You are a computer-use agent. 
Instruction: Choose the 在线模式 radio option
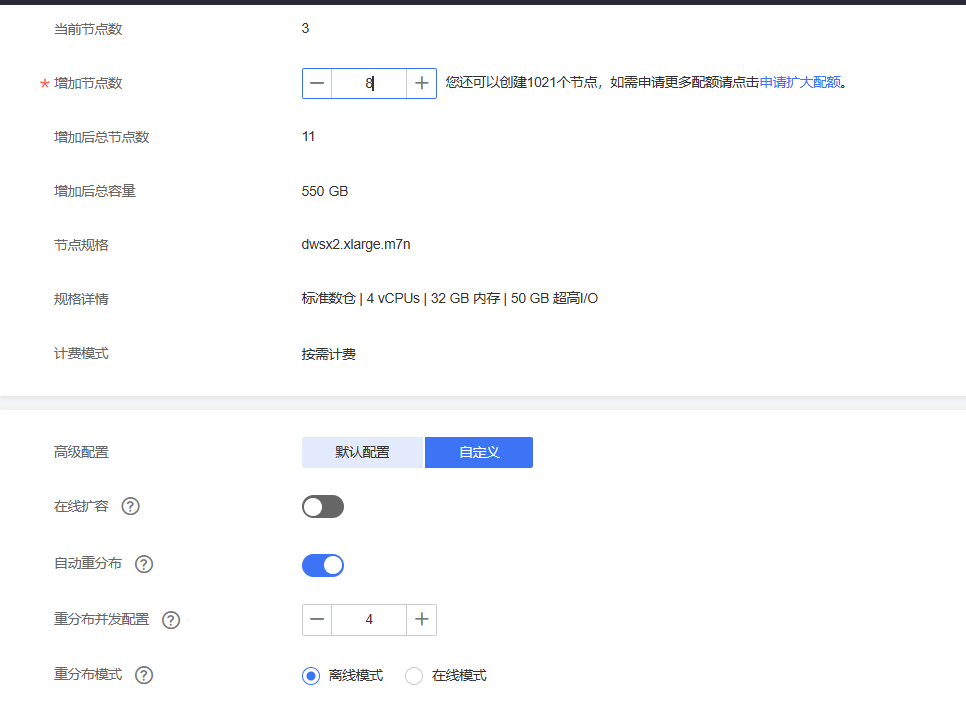(414, 676)
